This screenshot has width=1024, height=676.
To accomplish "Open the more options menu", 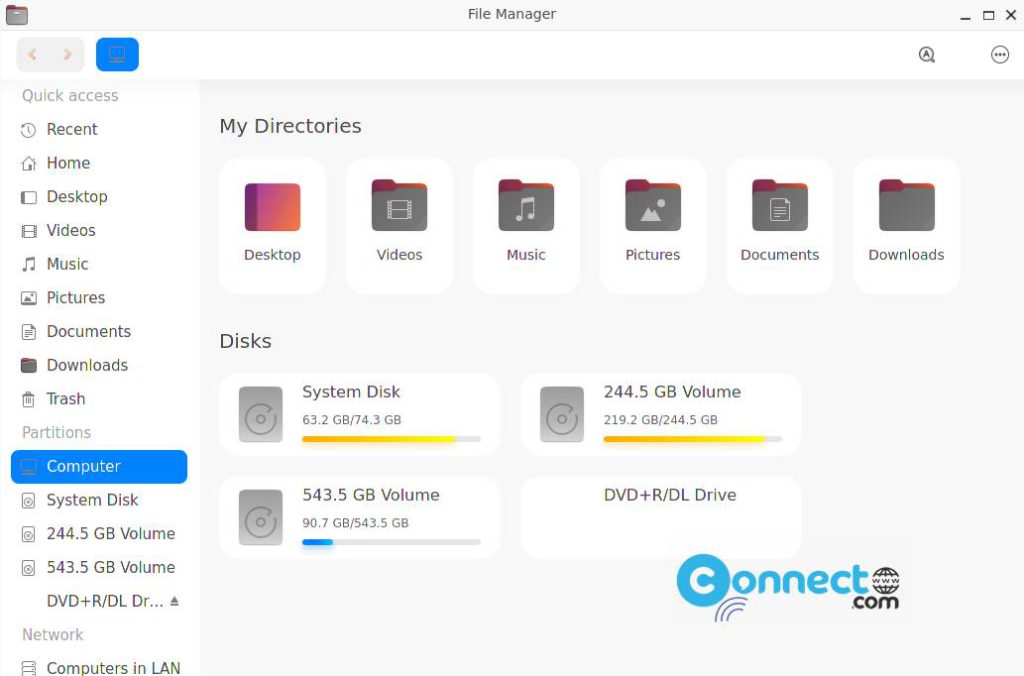I will 1000,54.
